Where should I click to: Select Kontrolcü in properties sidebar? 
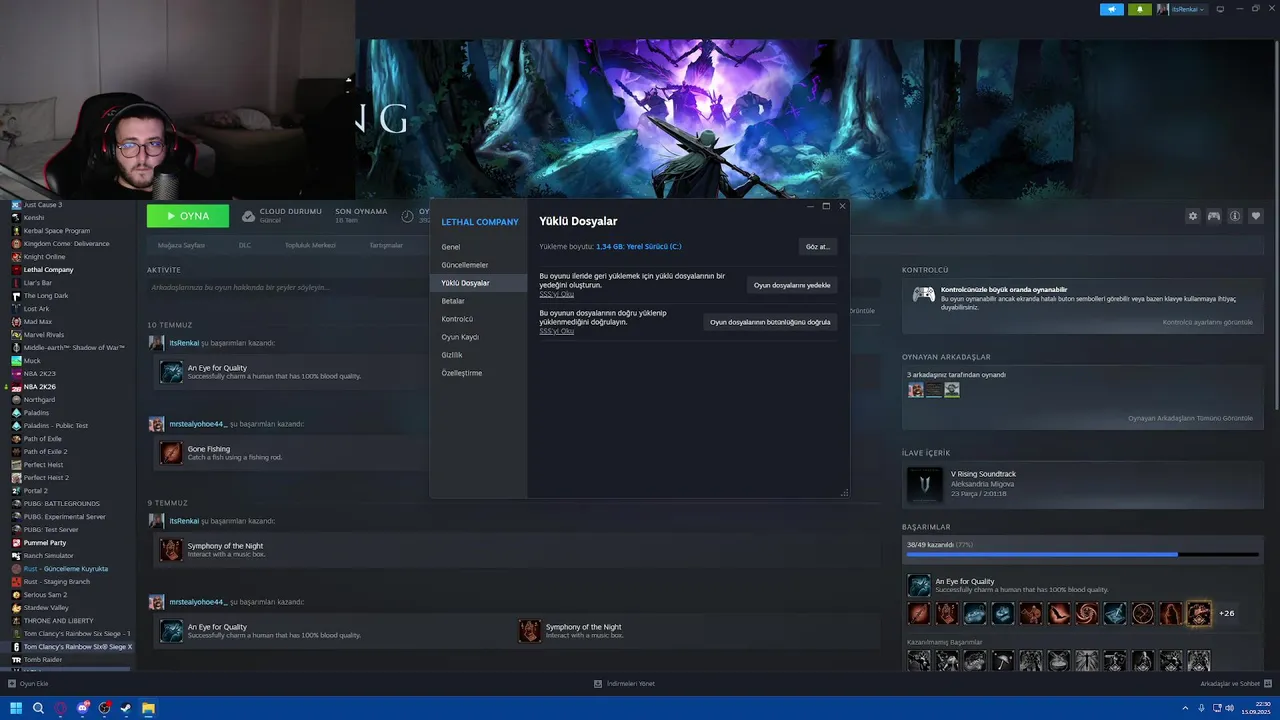(478, 319)
